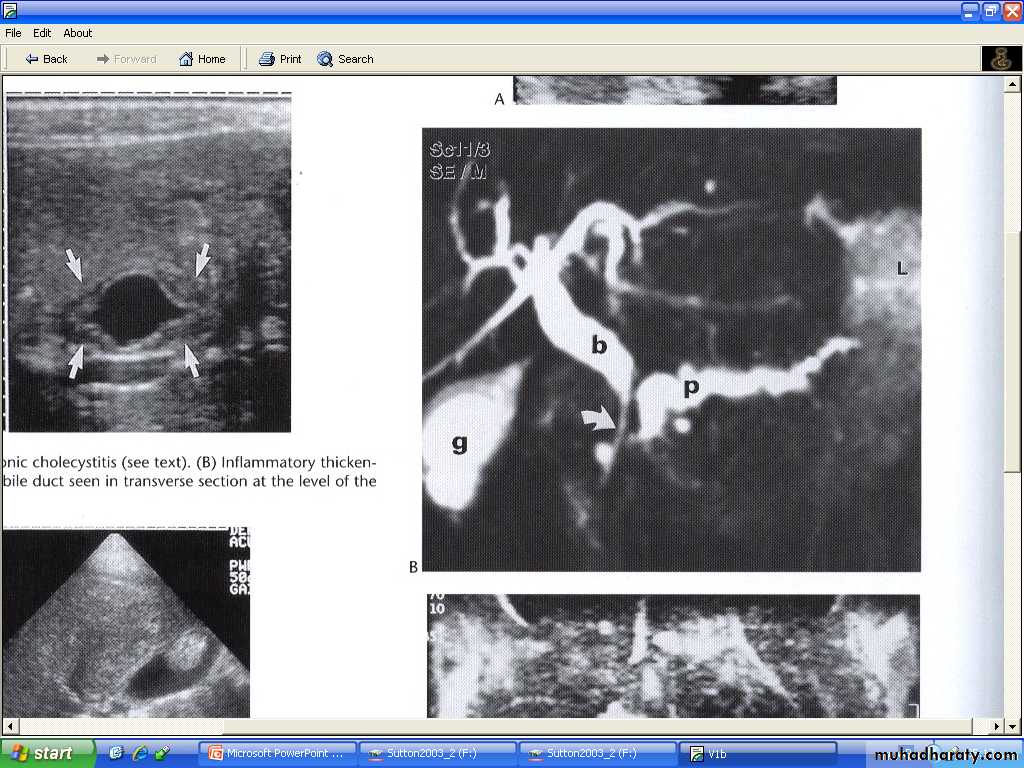
Task: Click the snake logo at the toolbar's right end
Action: pyautogui.click(x=1001, y=59)
